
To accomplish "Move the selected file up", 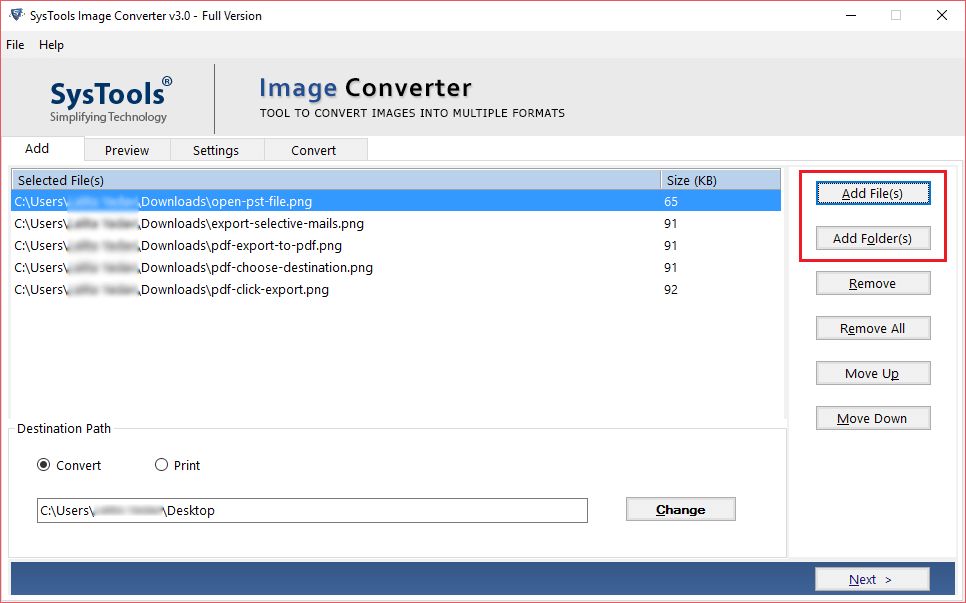I will coord(872,373).
